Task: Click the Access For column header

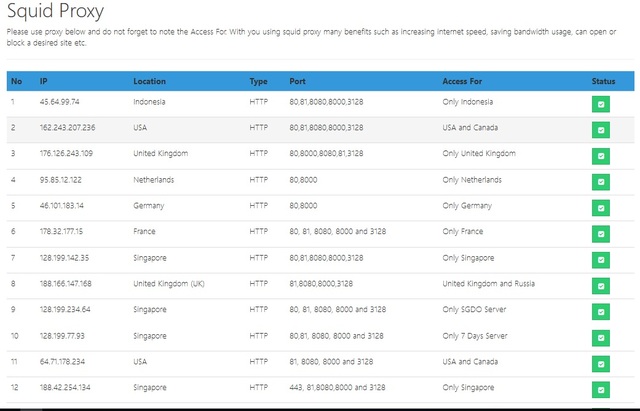Action: tap(462, 81)
